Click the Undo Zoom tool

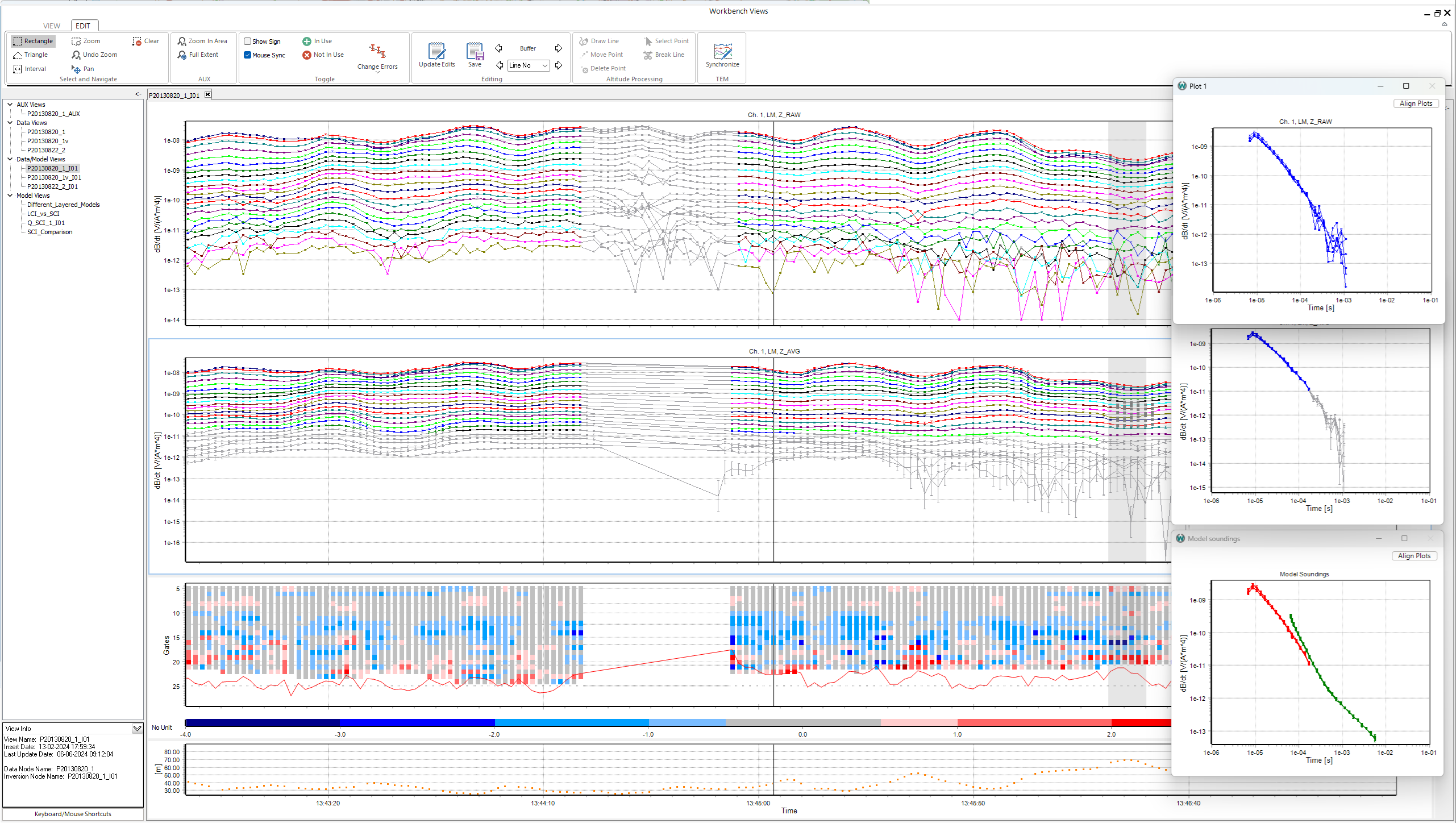click(x=94, y=55)
